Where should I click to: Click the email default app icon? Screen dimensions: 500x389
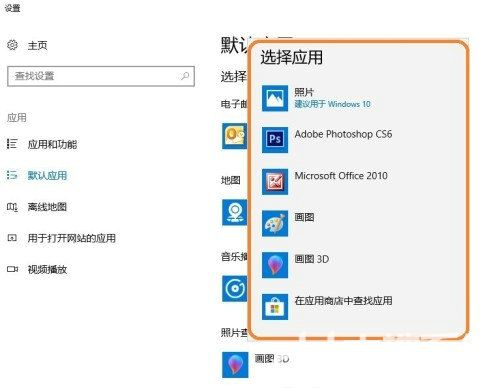(235, 136)
